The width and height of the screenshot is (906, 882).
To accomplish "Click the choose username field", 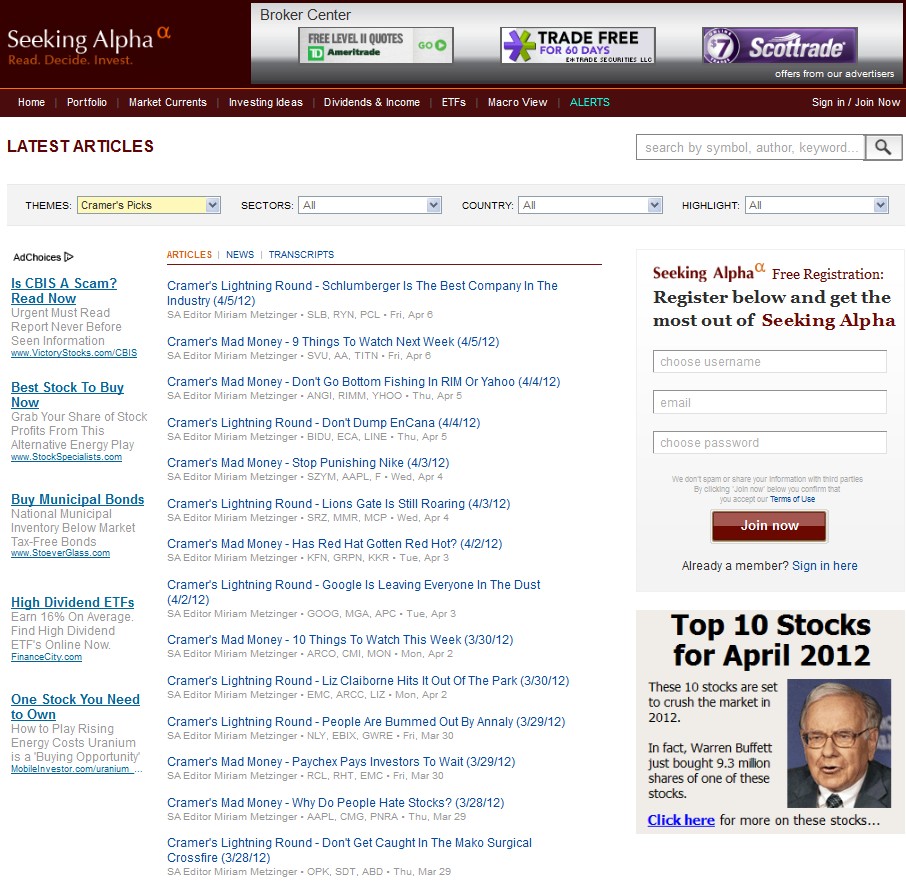I will point(770,362).
